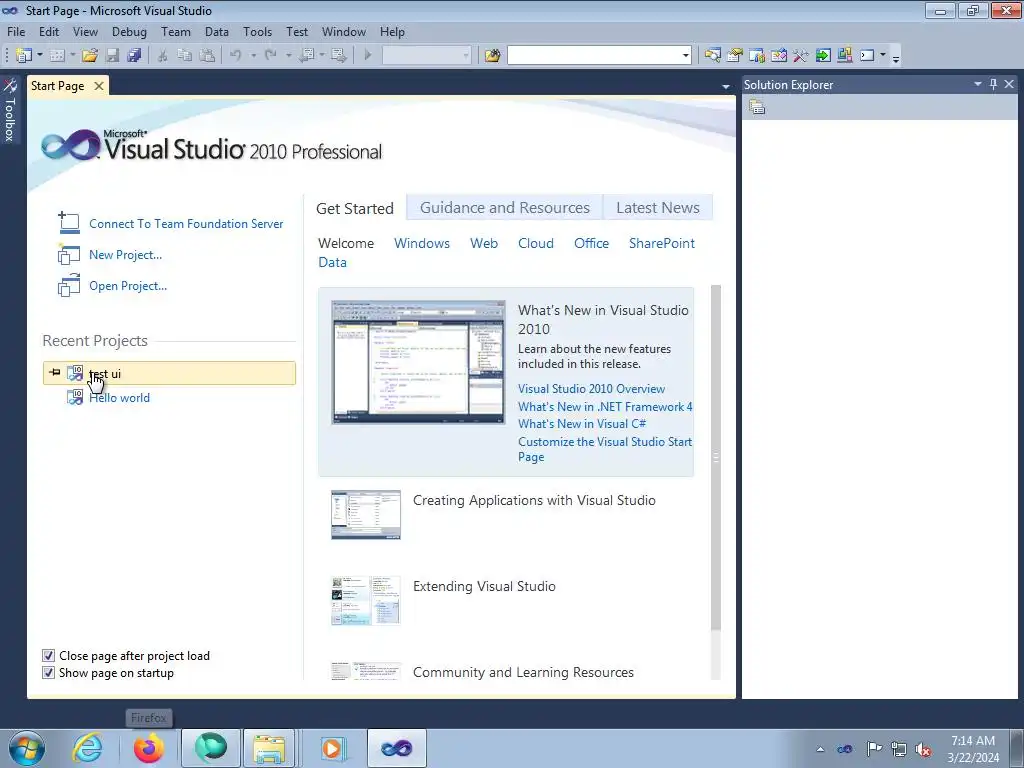Open Windows Media Player from the taskbar
This screenshot has width=1024, height=768.
332,748
